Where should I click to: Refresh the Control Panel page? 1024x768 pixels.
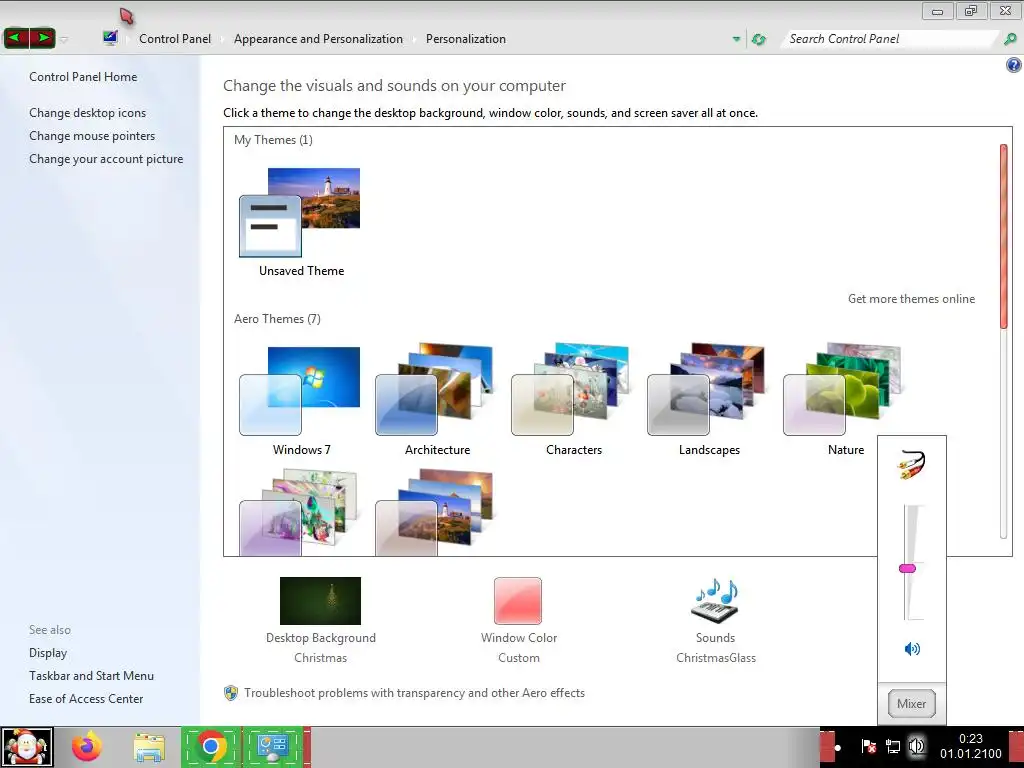758,39
